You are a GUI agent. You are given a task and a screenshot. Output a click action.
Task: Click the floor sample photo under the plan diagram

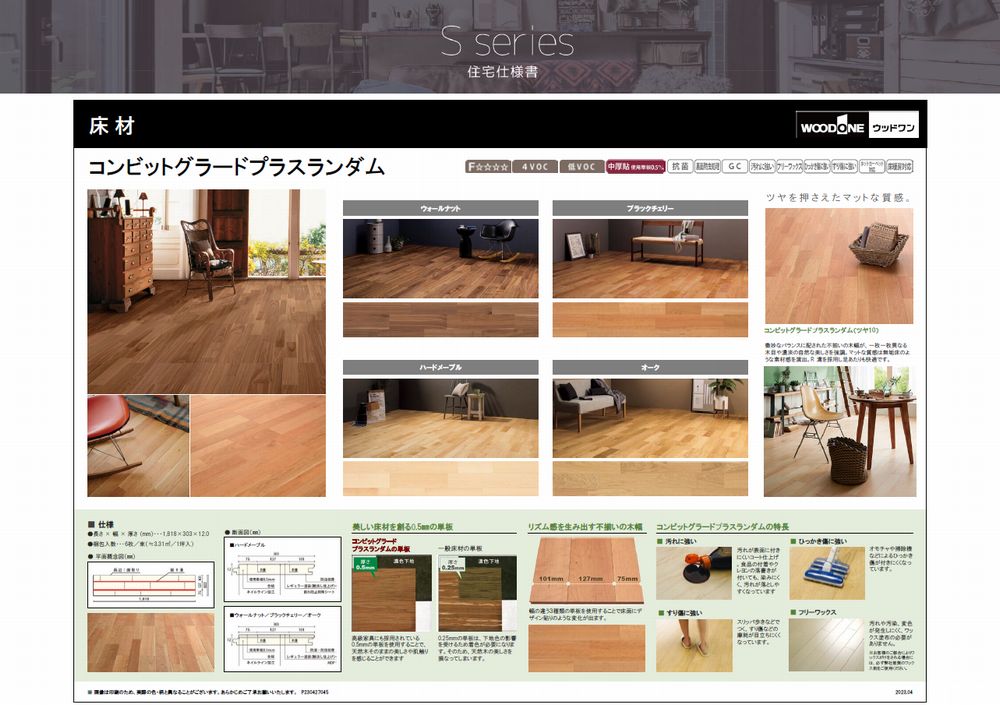[151, 642]
